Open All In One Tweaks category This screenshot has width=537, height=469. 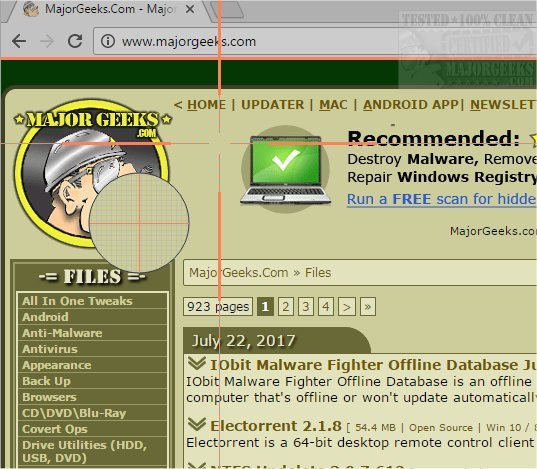[77, 301]
